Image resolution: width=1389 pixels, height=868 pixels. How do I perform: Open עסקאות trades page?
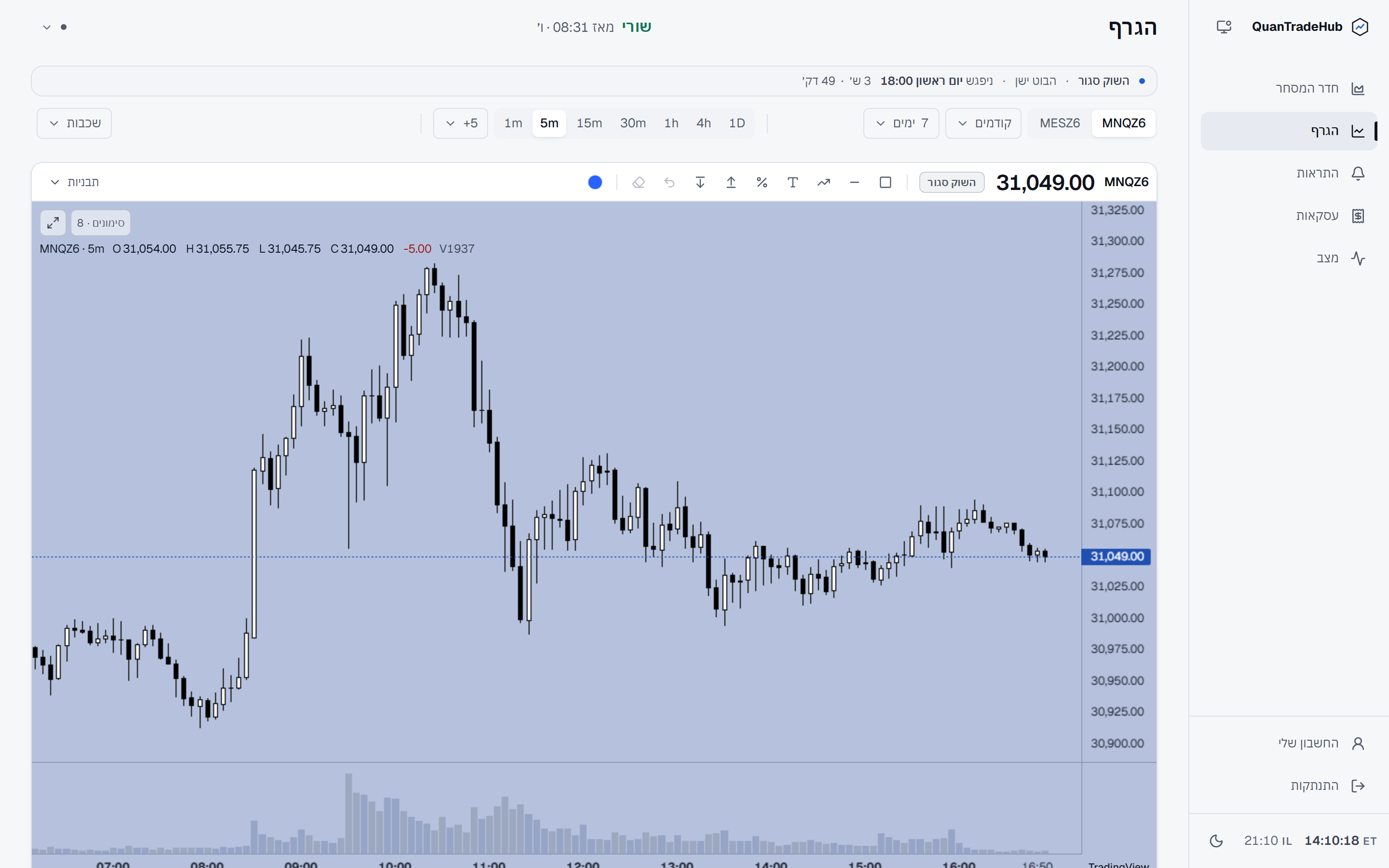click(1289, 216)
